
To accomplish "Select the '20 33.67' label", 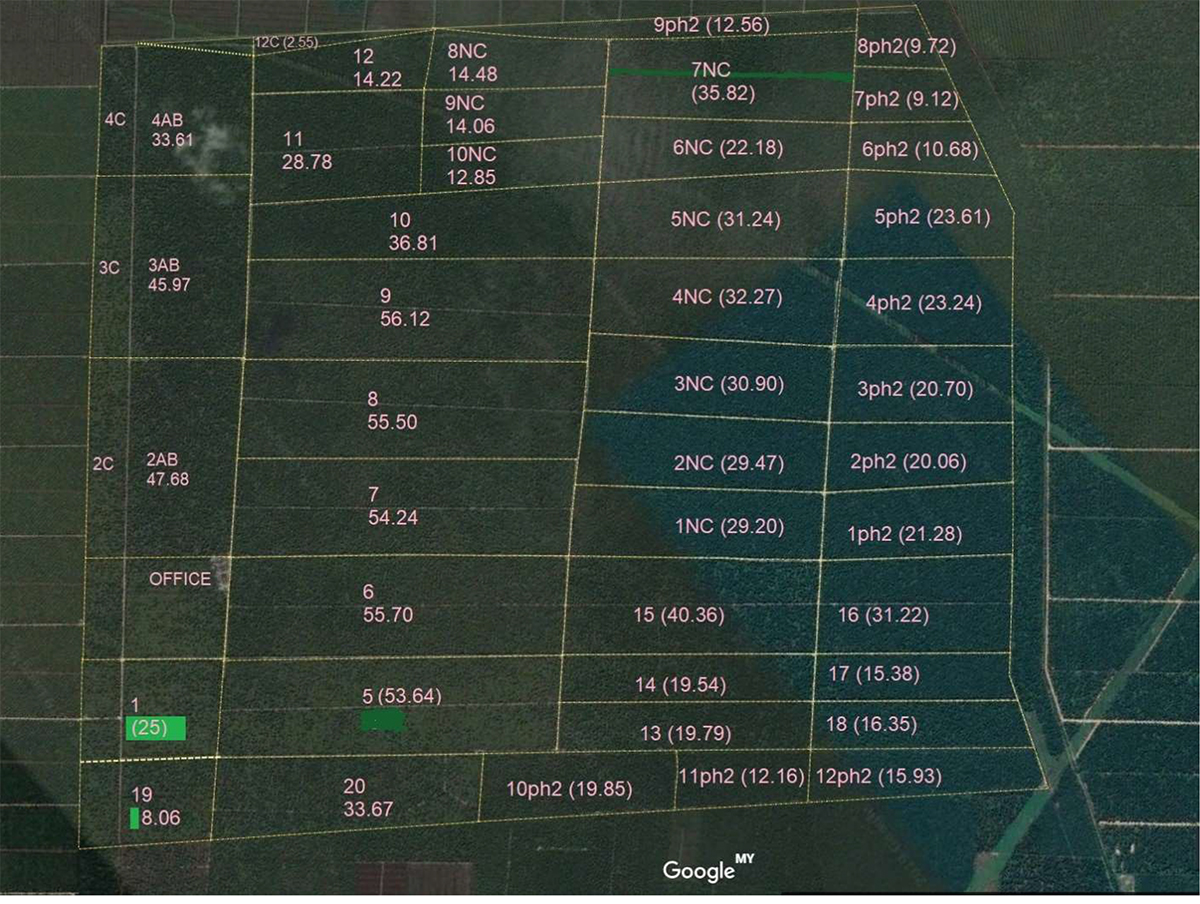I will pyautogui.click(x=368, y=799).
